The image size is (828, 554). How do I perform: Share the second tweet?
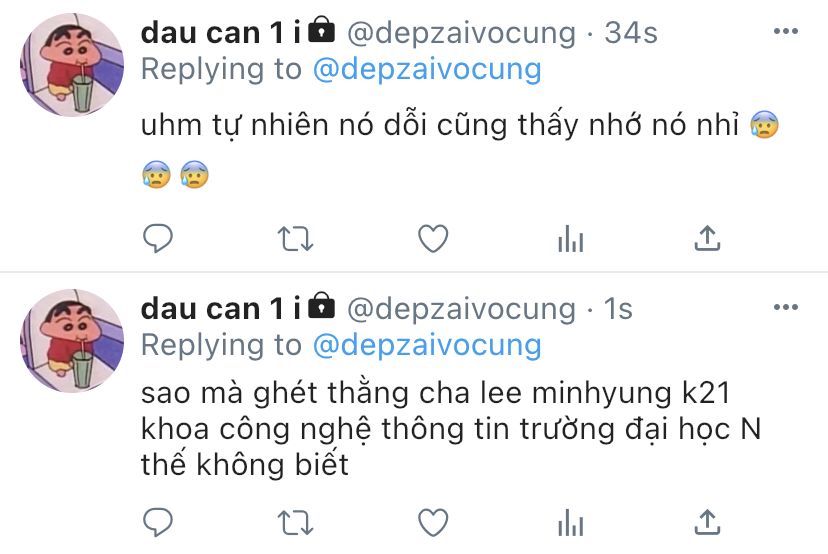click(707, 522)
